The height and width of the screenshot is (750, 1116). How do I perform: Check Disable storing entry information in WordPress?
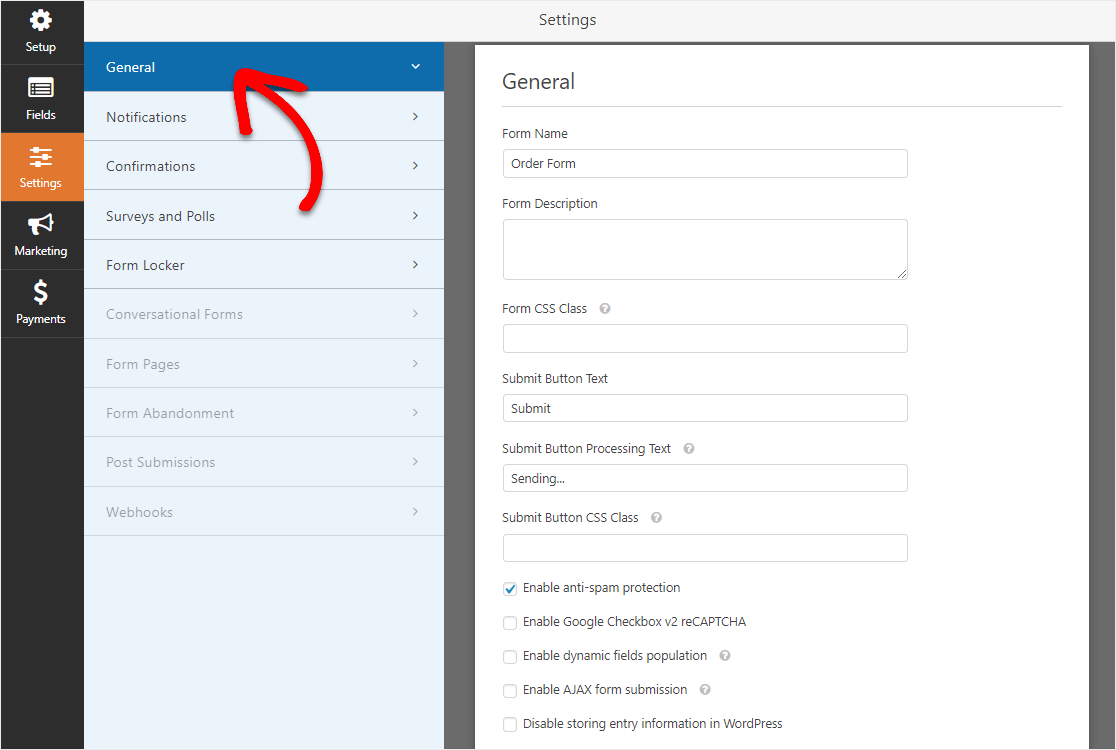pyautogui.click(x=510, y=724)
